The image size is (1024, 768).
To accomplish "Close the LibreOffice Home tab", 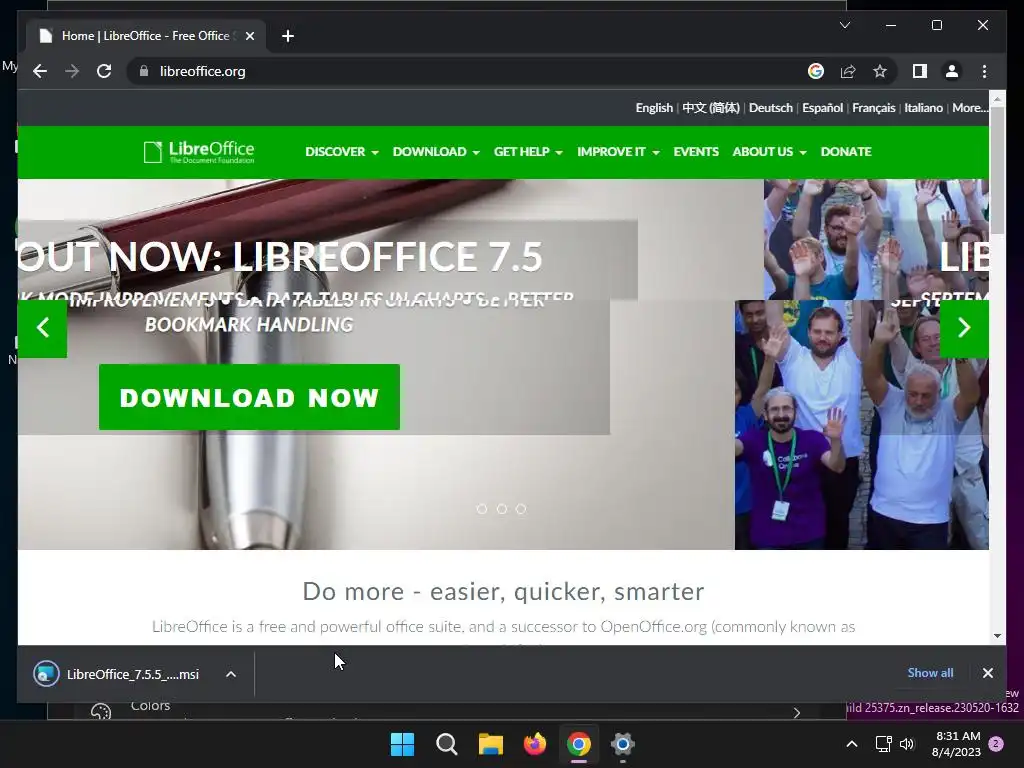I will 249,36.
